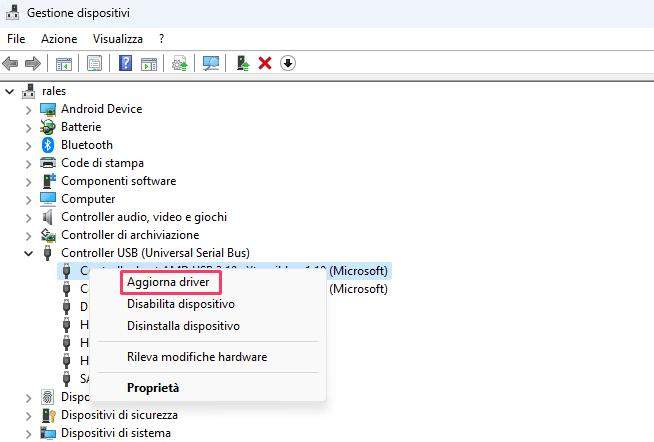Click Scan for hardware changes monitor icon
654x442 pixels.
211,63
